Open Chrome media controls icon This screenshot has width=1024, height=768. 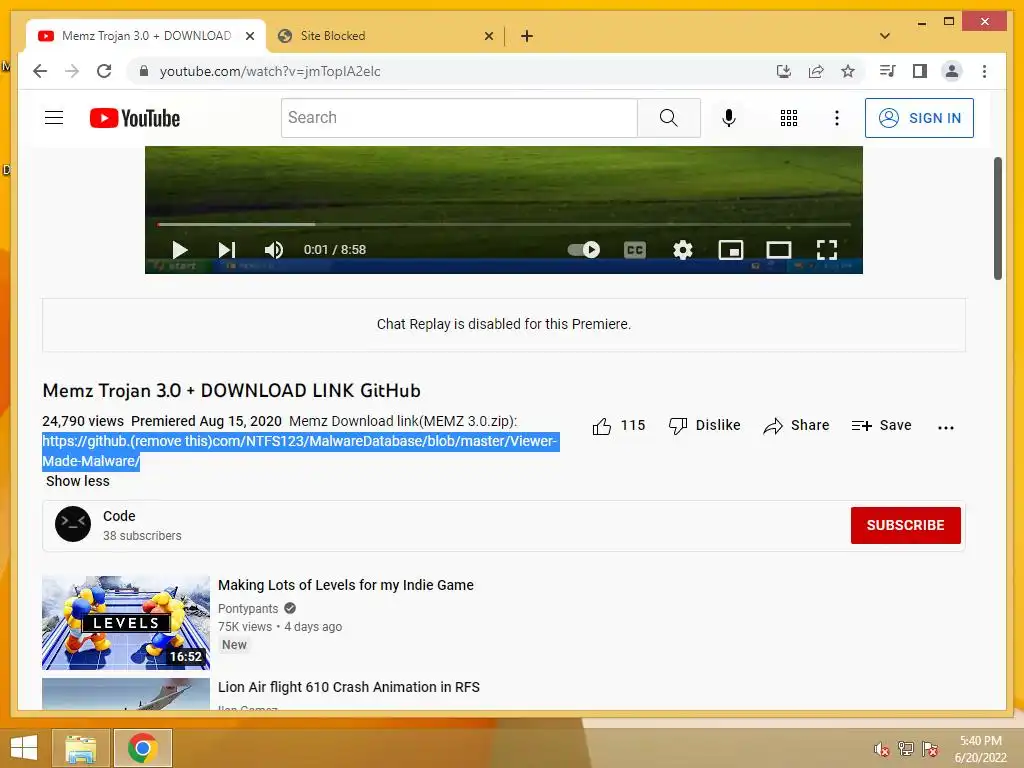tap(888, 71)
